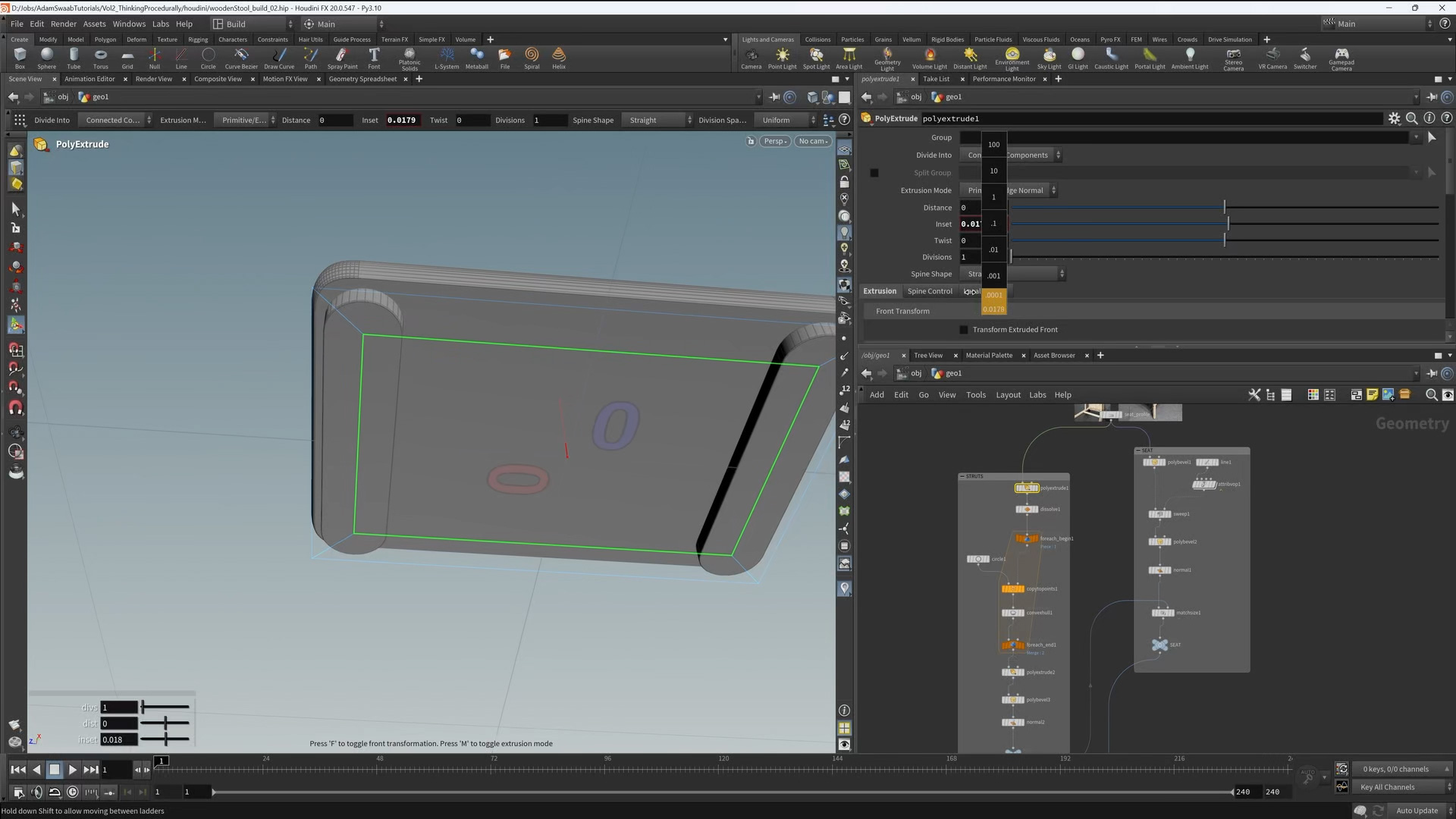Open the Labs menu in menu bar
Screen dimensions: 1456x819
pos(161,24)
